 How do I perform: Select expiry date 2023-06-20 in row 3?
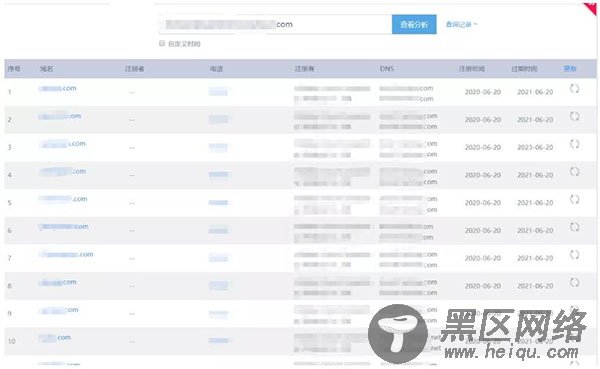click(x=535, y=147)
